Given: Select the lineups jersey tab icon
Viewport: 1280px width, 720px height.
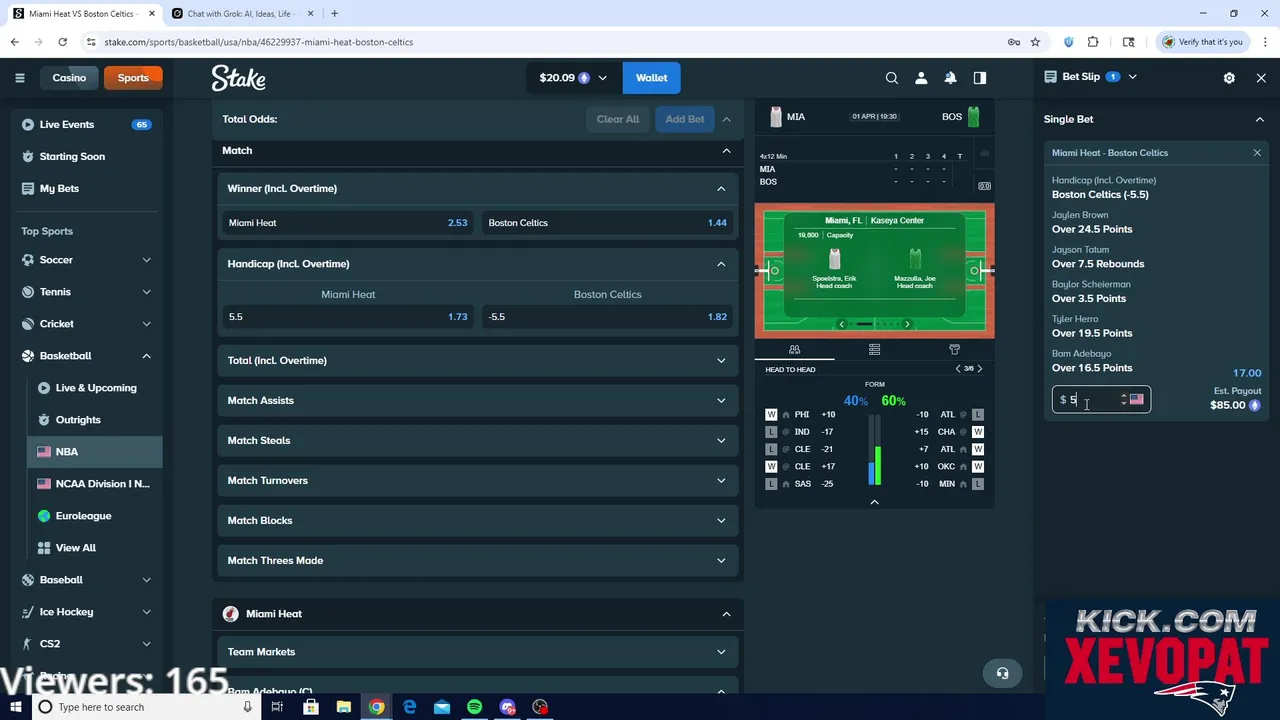Looking at the screenshot, I should pos(954,349).
